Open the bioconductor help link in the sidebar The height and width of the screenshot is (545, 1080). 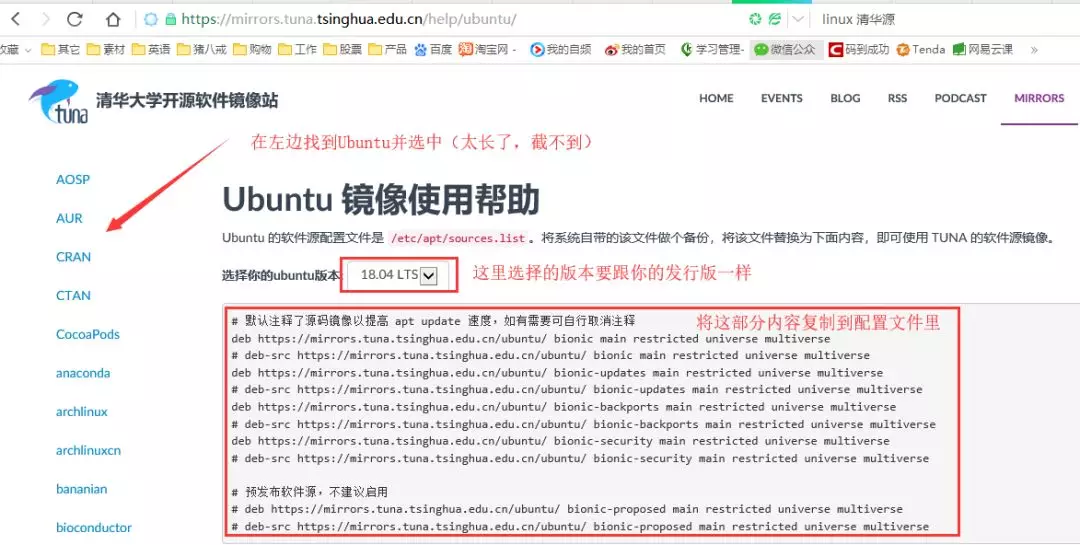(94, 527)
